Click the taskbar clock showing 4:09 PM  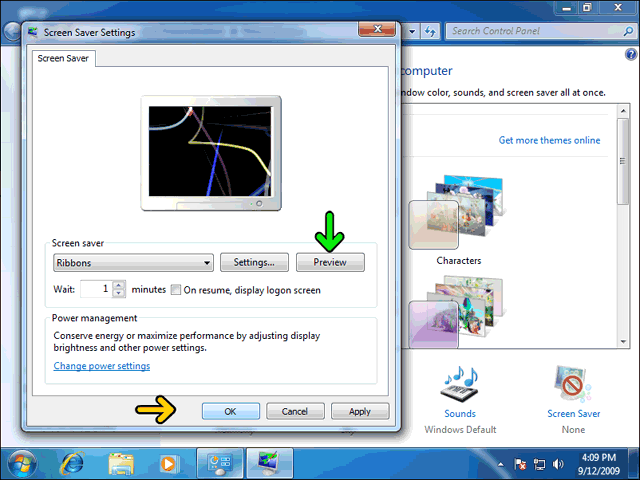pyautogui.click(x=599, y=464)
